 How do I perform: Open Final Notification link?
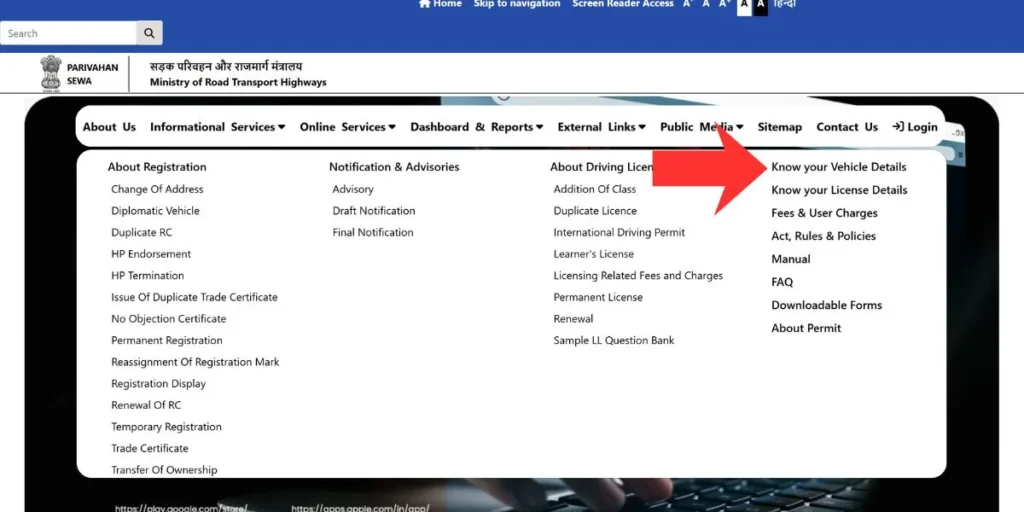pyautogui.click(x=373, y=232)
